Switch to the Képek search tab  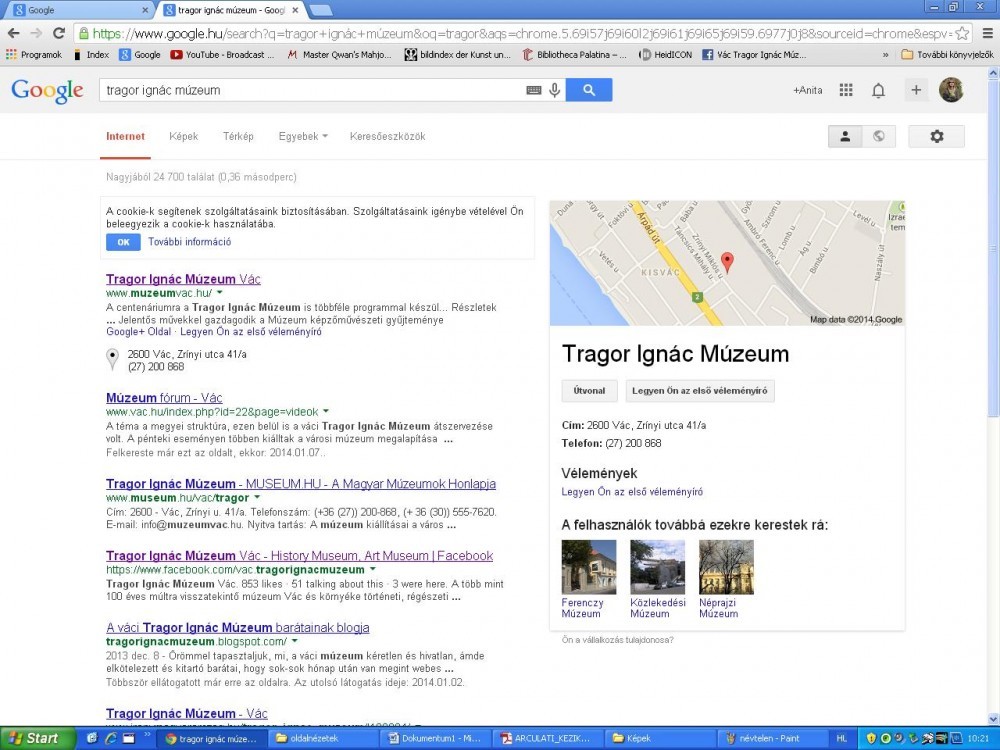pyautogui.click(x=183, y=137)
